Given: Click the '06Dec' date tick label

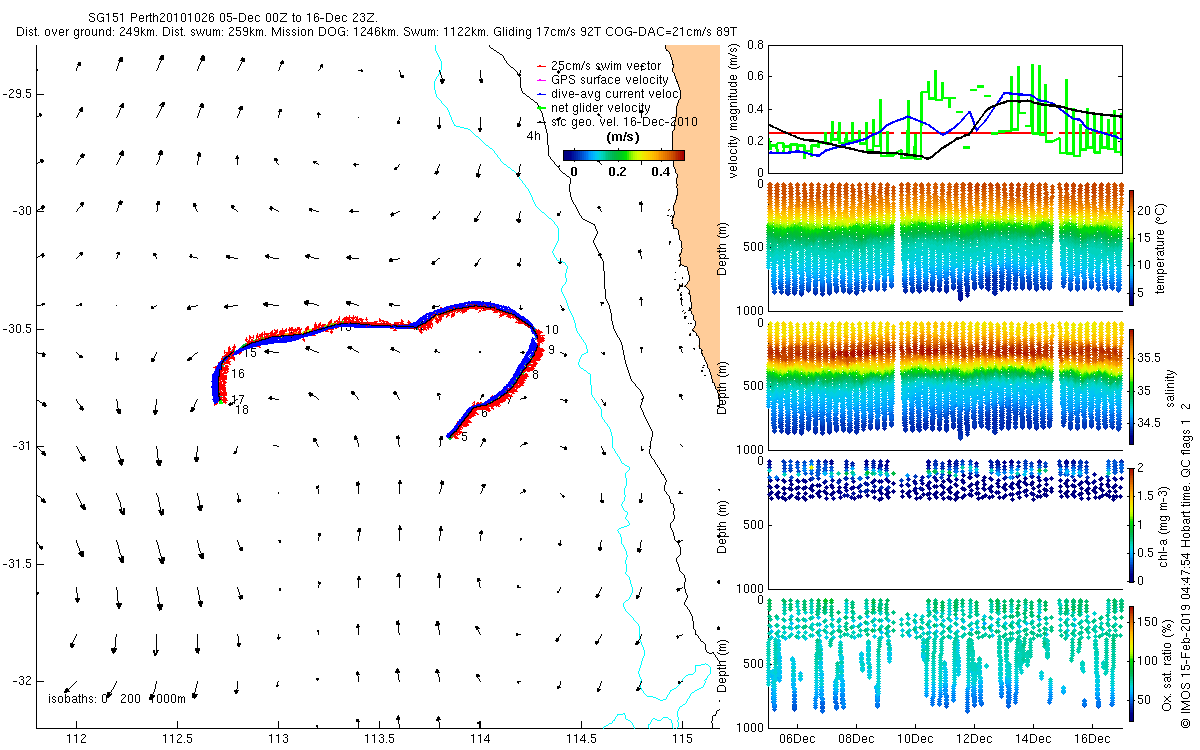Looking at the screenshot, I should coord(798,739).
